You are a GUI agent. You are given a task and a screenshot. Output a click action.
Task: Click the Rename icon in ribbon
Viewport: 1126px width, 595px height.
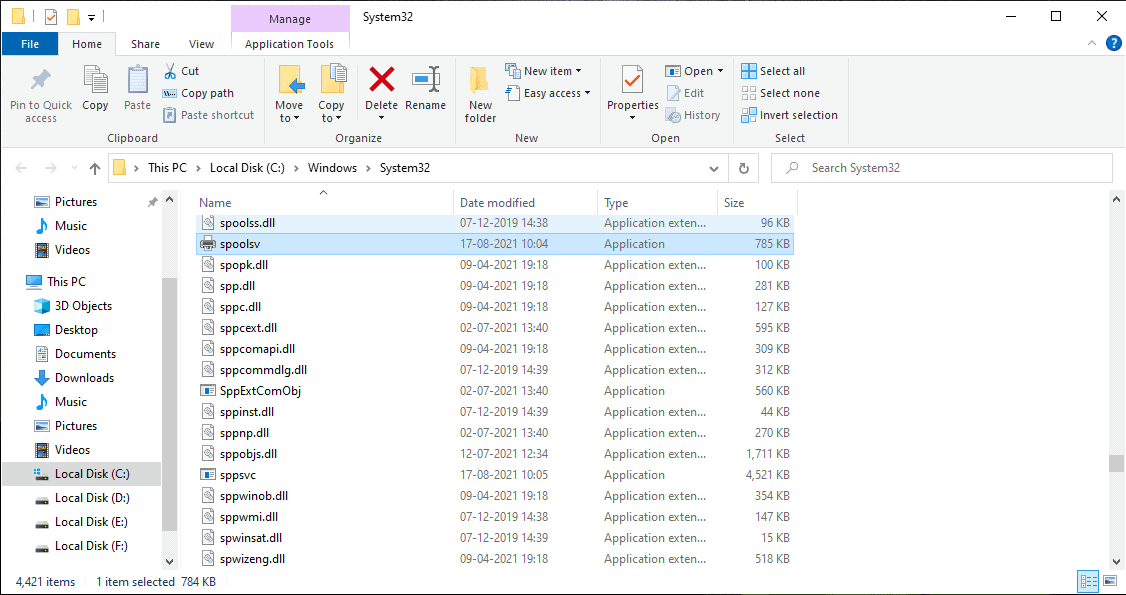(x=426, y=80)
